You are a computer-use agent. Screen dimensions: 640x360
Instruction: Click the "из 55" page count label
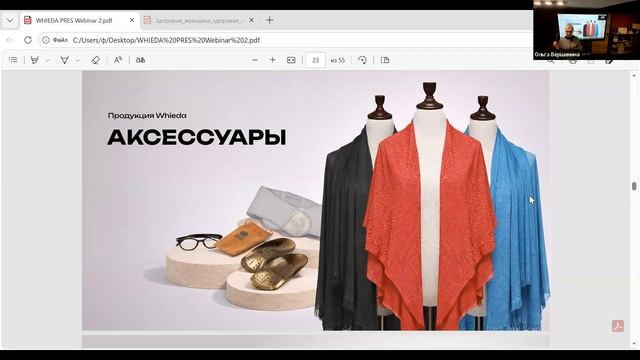tap(338, 60)
